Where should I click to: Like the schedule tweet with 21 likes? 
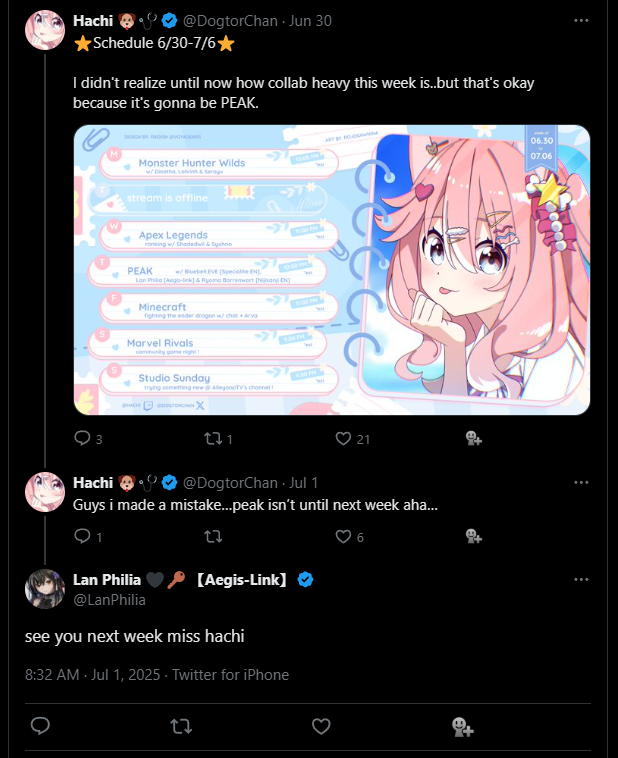coord(343,438)
